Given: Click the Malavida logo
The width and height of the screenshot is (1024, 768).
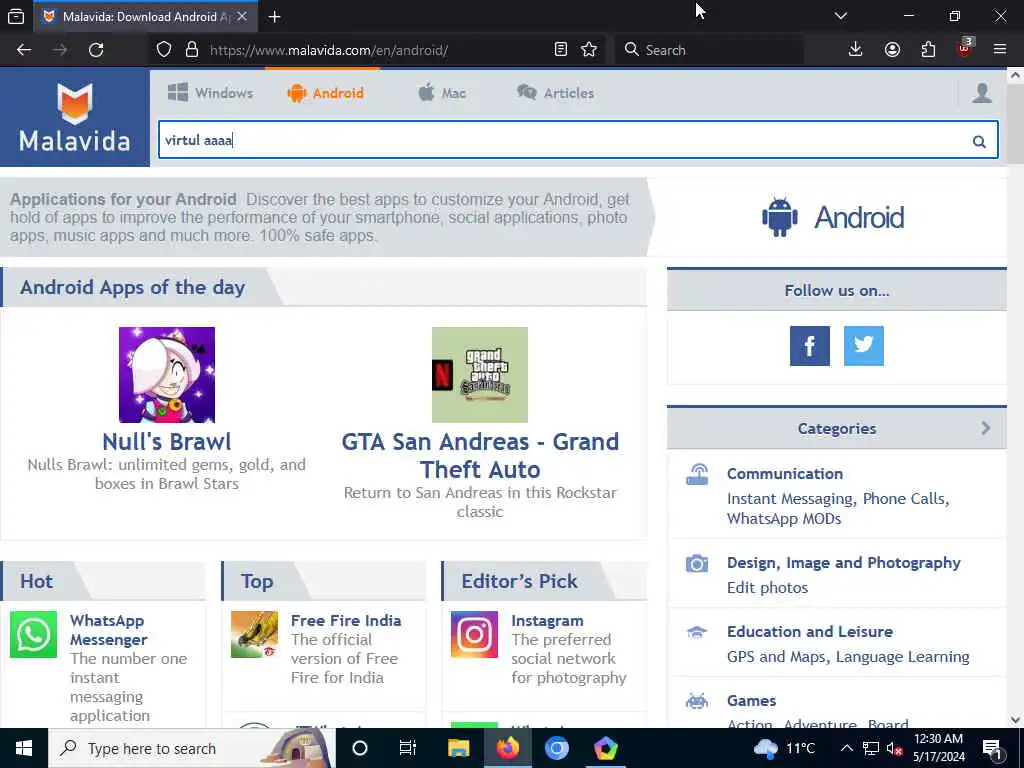Looking at the screenshot, I should 74,118.
